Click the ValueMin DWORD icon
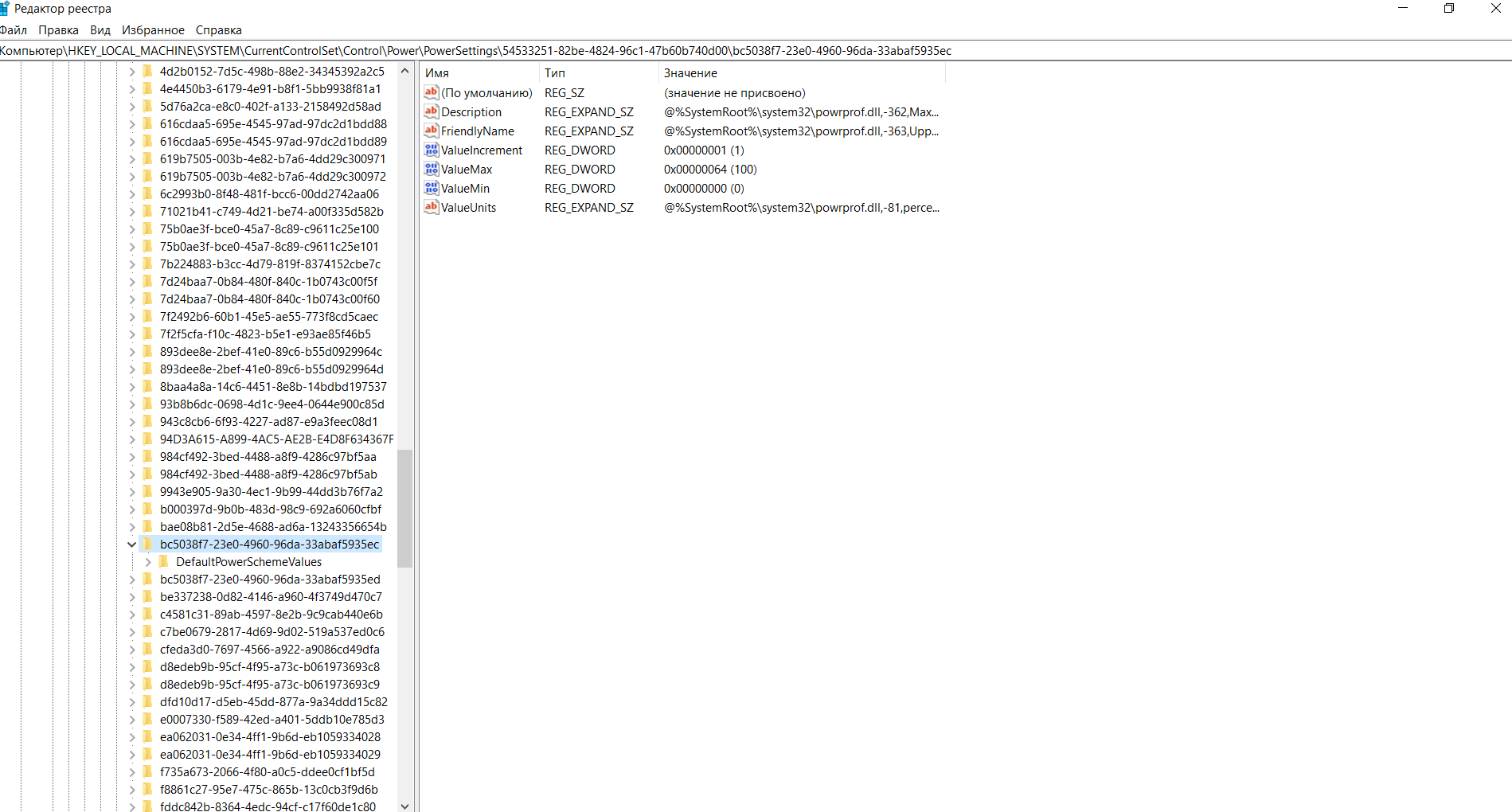The height and width of the screenshot is (812, 1512). pos(432,188)
